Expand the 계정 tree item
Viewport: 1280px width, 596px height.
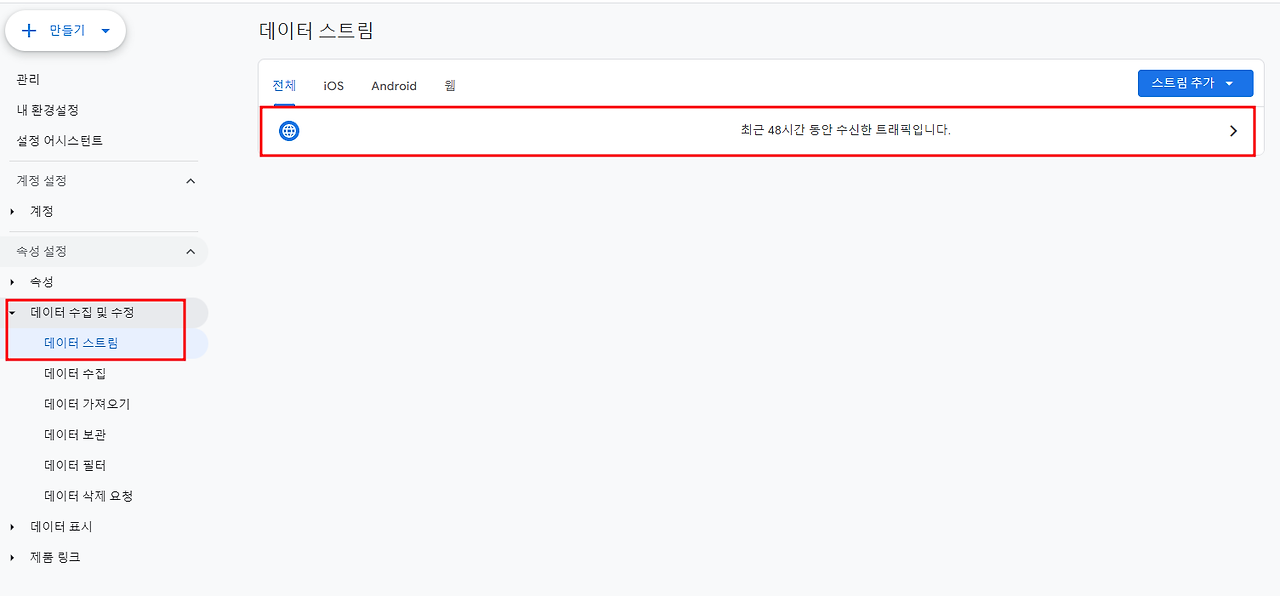point(10,211)
